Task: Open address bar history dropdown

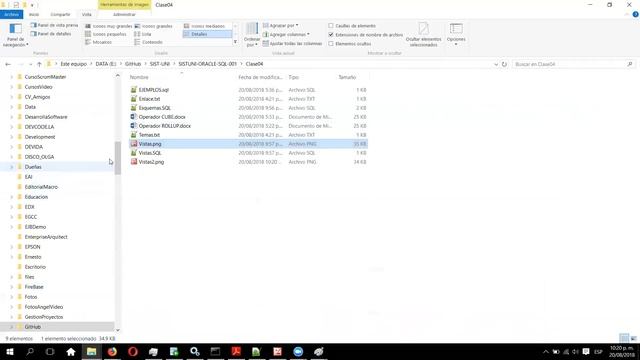Action: 496,64
